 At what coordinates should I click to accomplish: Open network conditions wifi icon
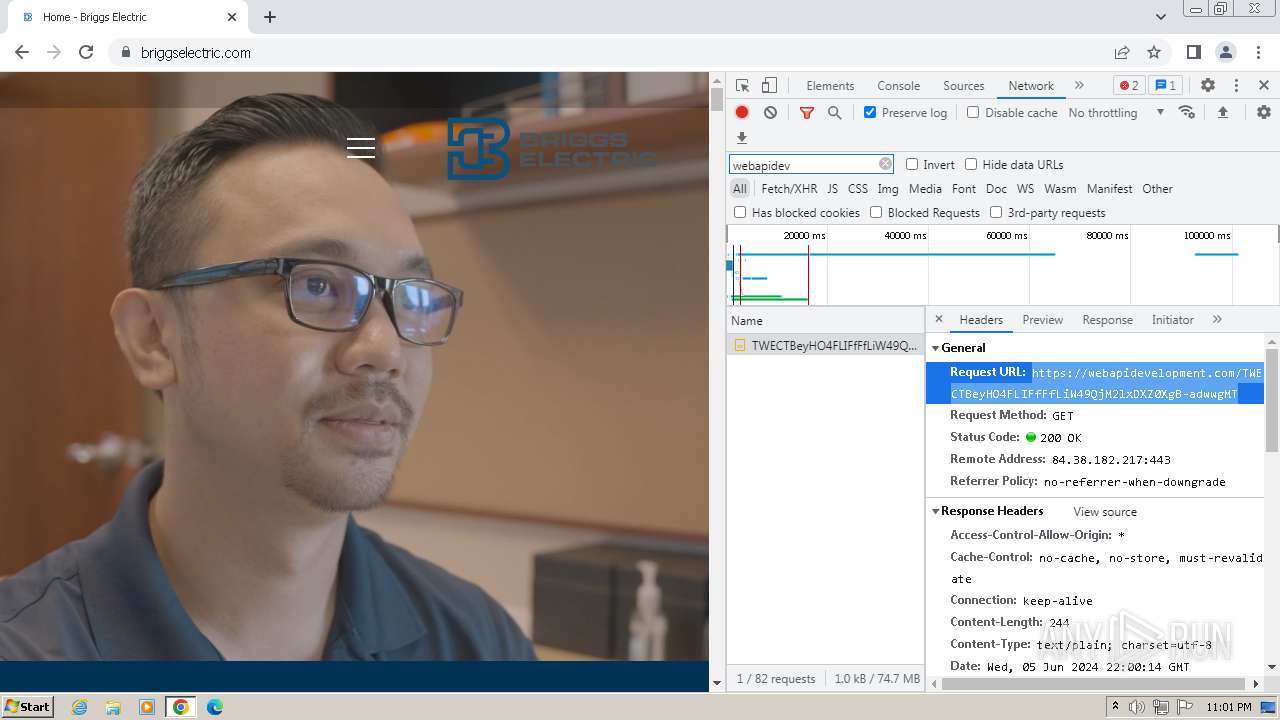coord(1187,112)
